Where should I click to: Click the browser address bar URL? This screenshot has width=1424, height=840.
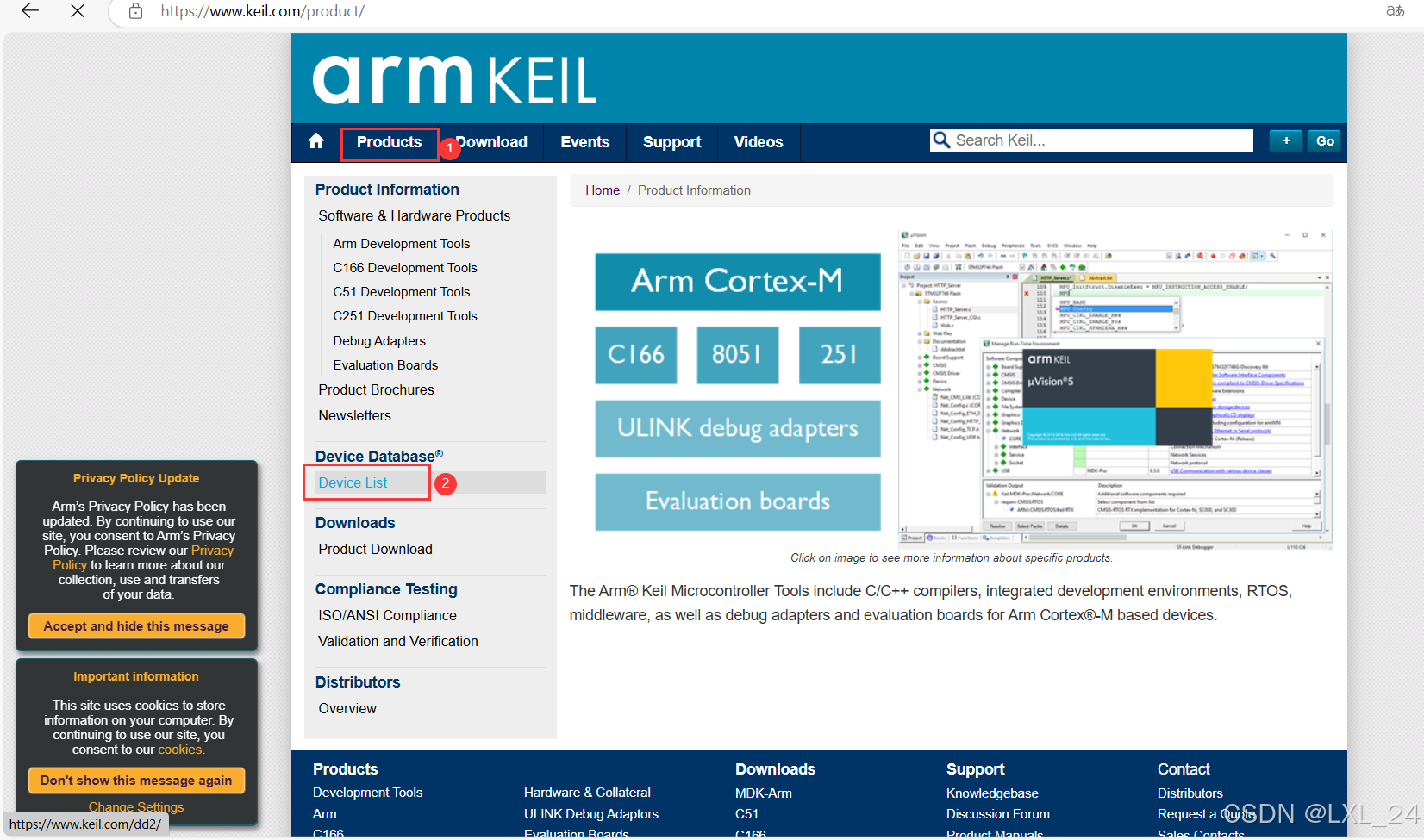pyautogui.click(x=263, y=11)
